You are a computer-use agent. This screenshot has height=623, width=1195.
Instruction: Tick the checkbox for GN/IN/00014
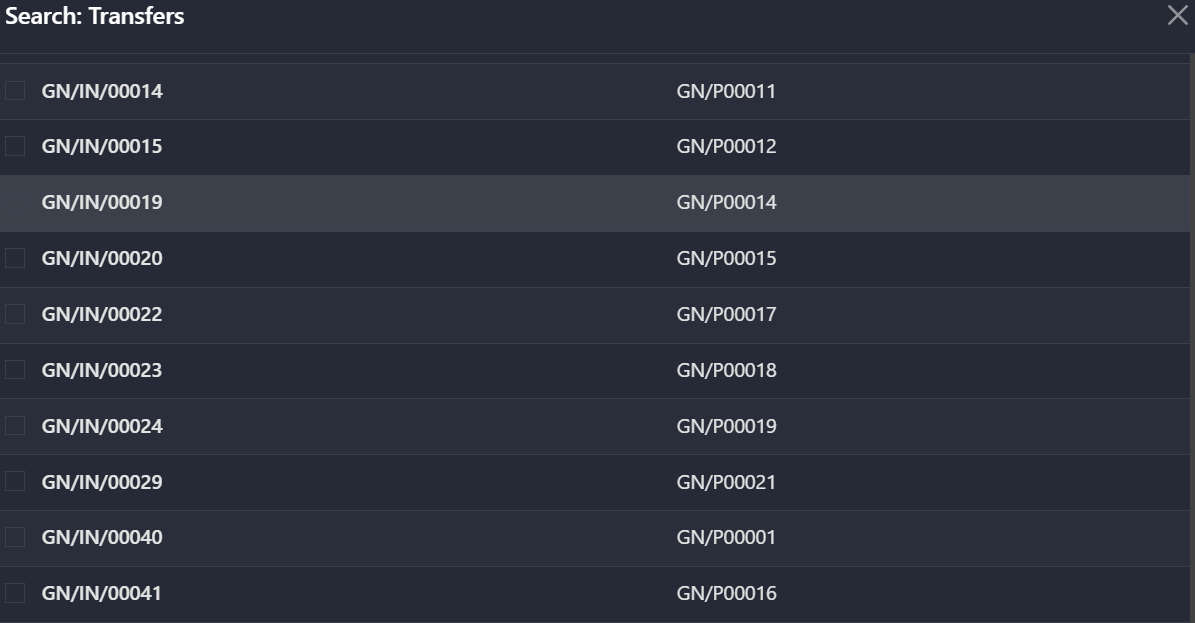point(15,91)
